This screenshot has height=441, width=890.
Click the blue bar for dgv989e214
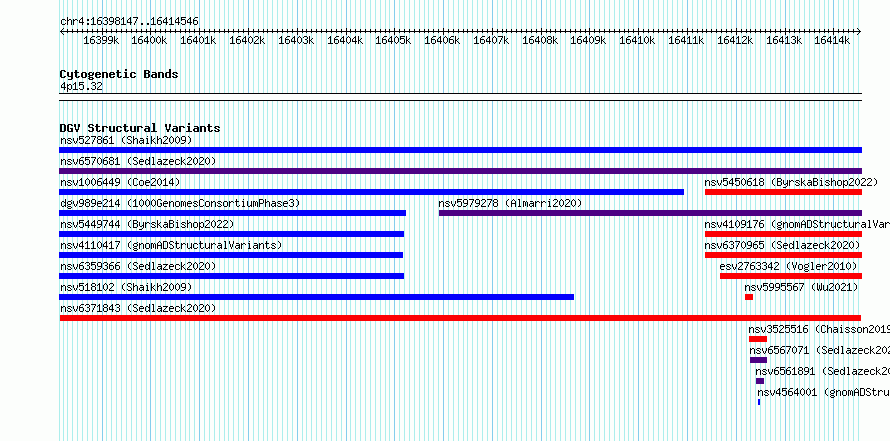[x=233, y=213]
